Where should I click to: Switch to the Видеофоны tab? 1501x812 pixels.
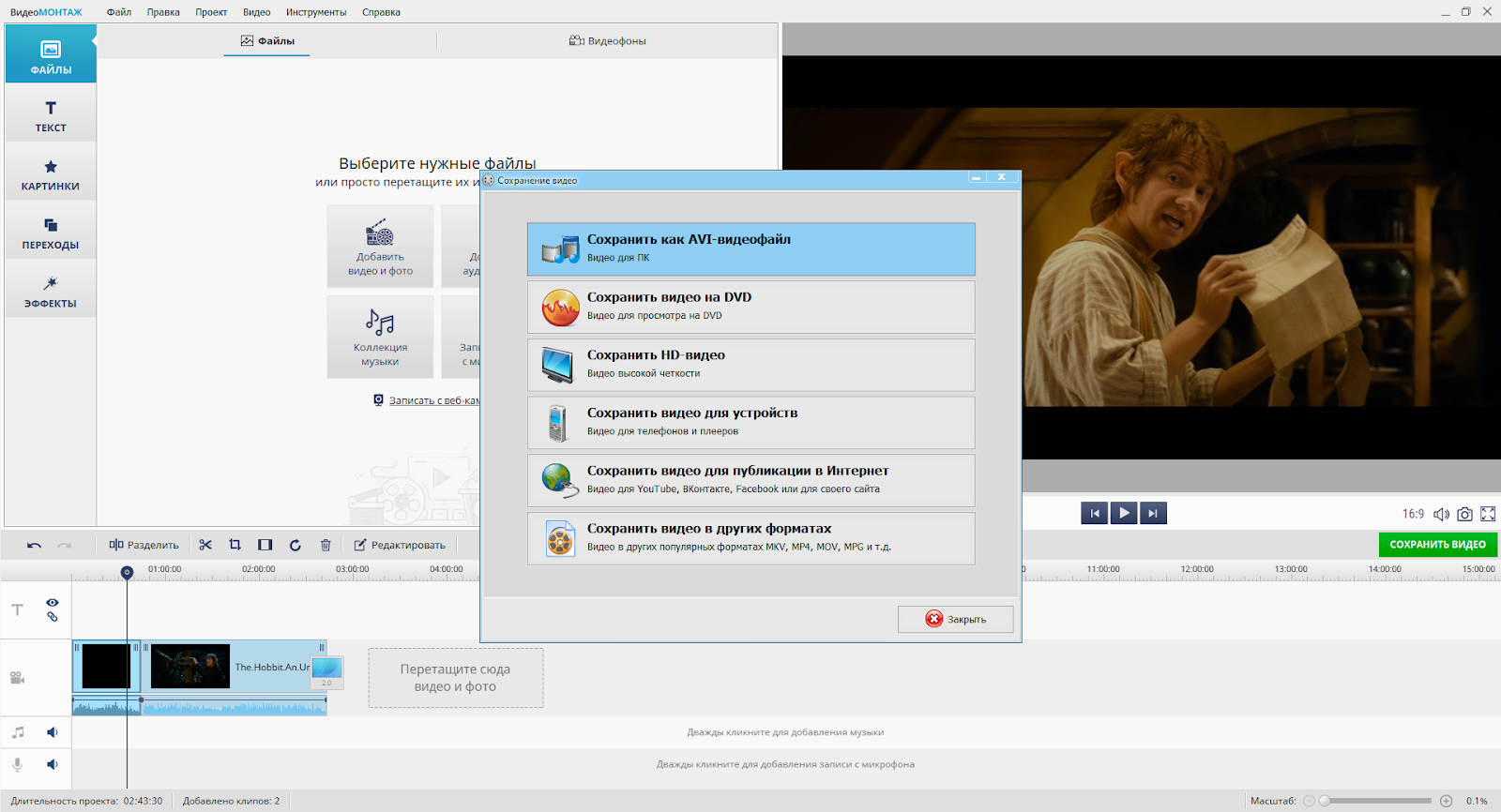[608, 41]
